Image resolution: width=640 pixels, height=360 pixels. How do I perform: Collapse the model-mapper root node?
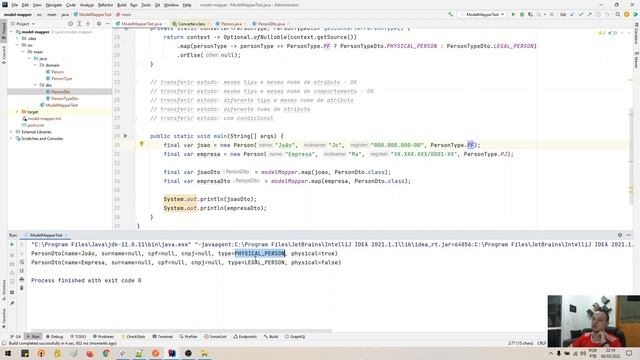coord(12,32)
